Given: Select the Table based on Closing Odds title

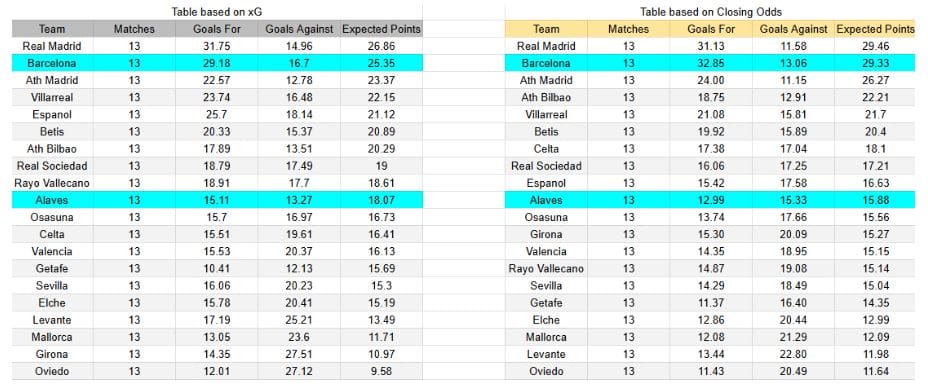Looking at the screenshot, I should coord(710,12).
